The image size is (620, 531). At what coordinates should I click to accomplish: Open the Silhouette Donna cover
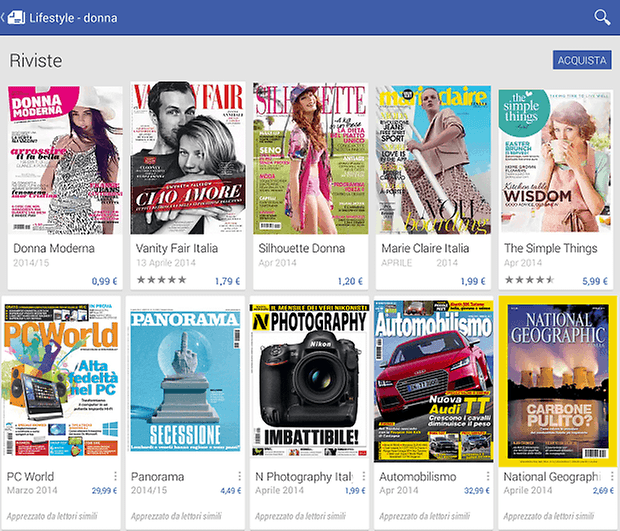point(310,159)
